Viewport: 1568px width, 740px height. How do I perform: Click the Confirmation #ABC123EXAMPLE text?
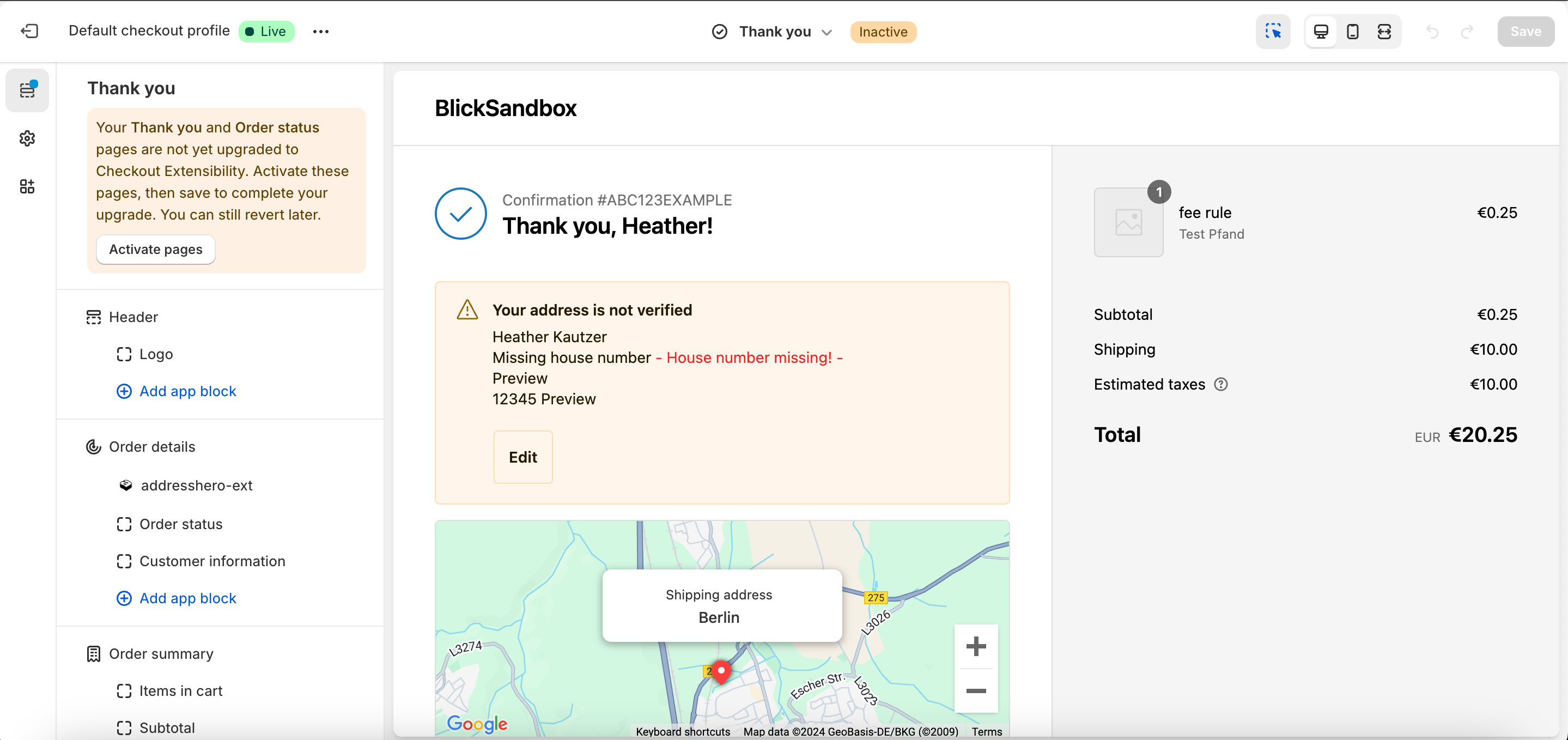click(617, 200)
